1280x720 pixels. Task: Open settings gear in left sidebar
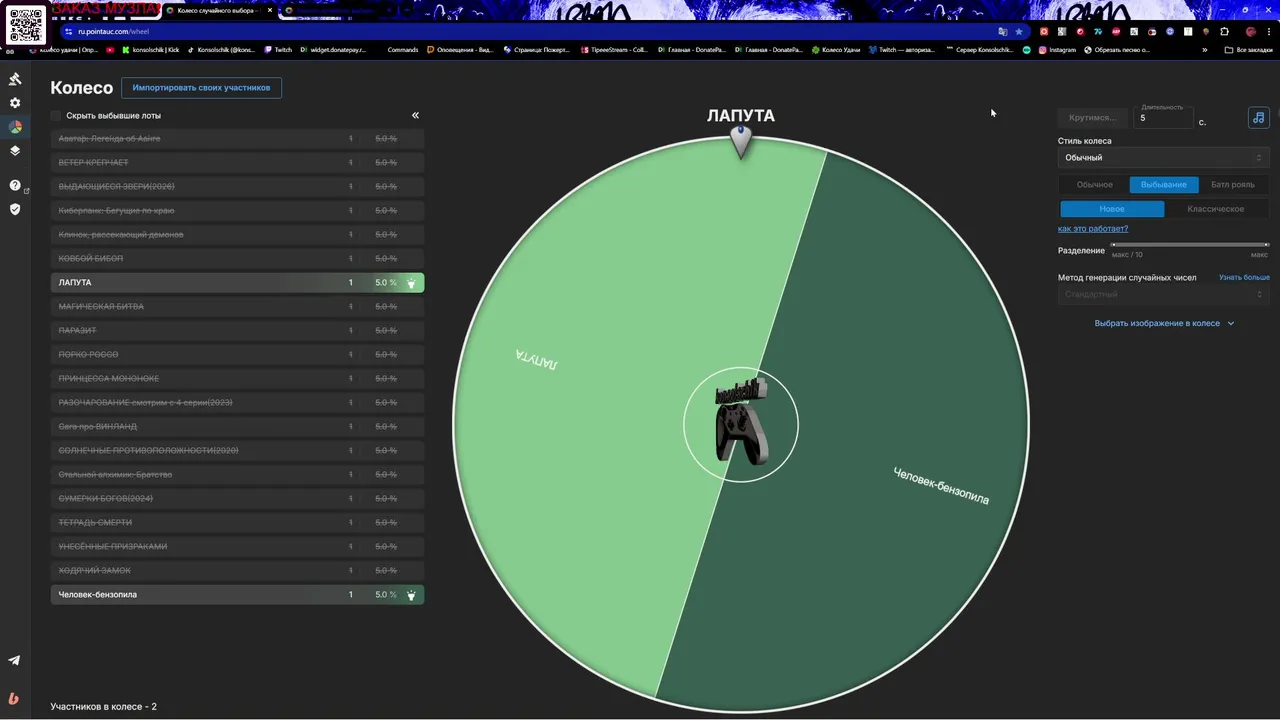tap(15, 103)
